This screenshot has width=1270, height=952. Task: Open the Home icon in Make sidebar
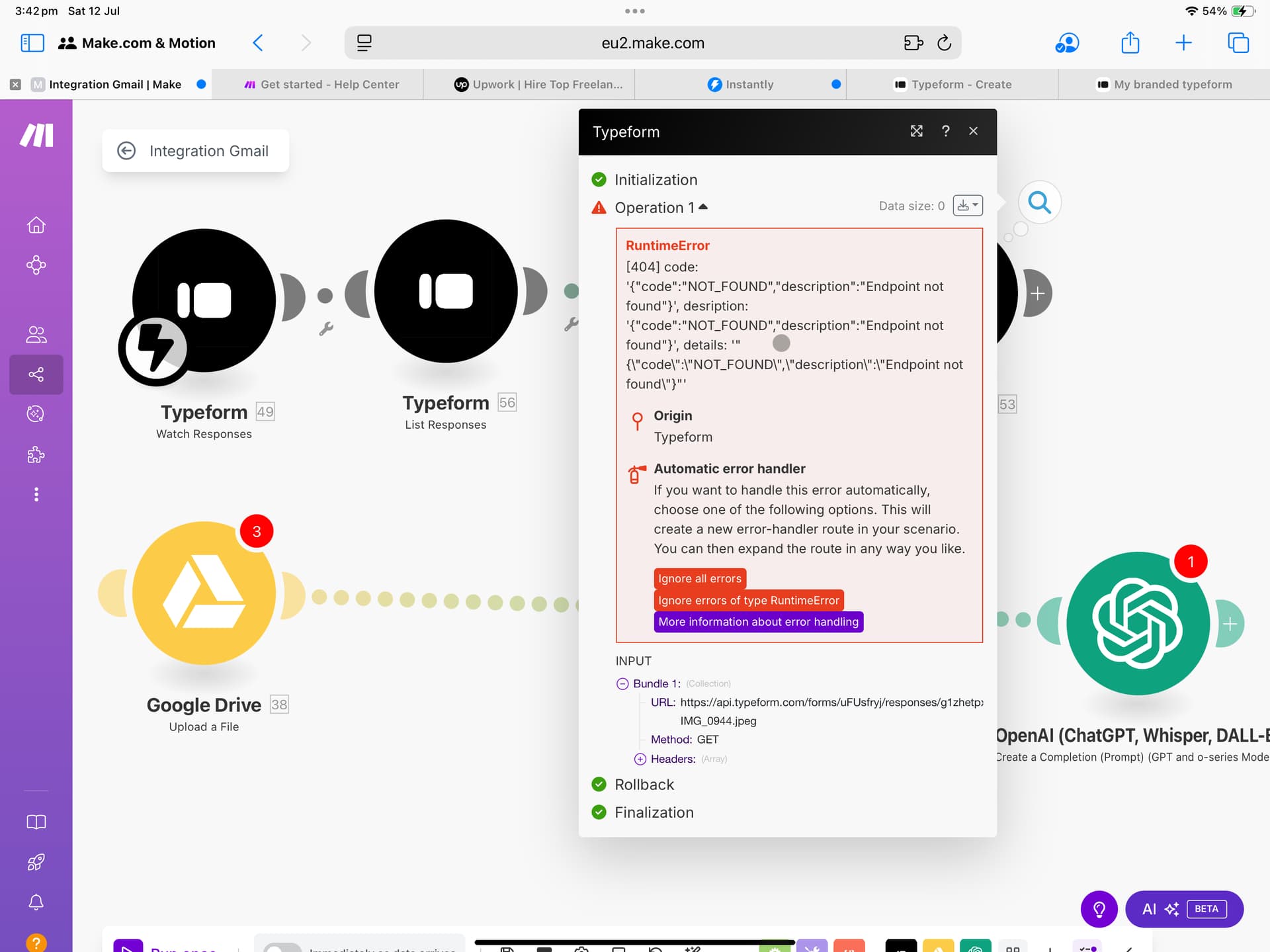[x=36, y=225]
